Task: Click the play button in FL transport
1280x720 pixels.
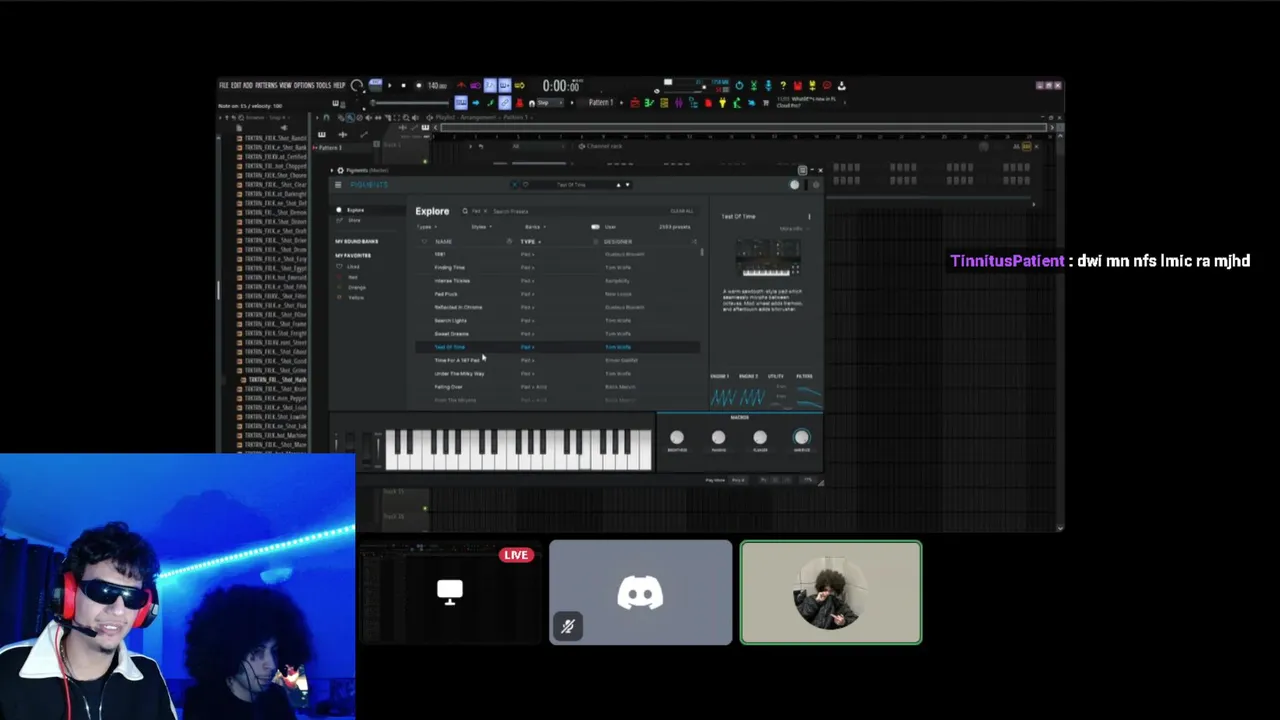Action: [x=389, y=85]
